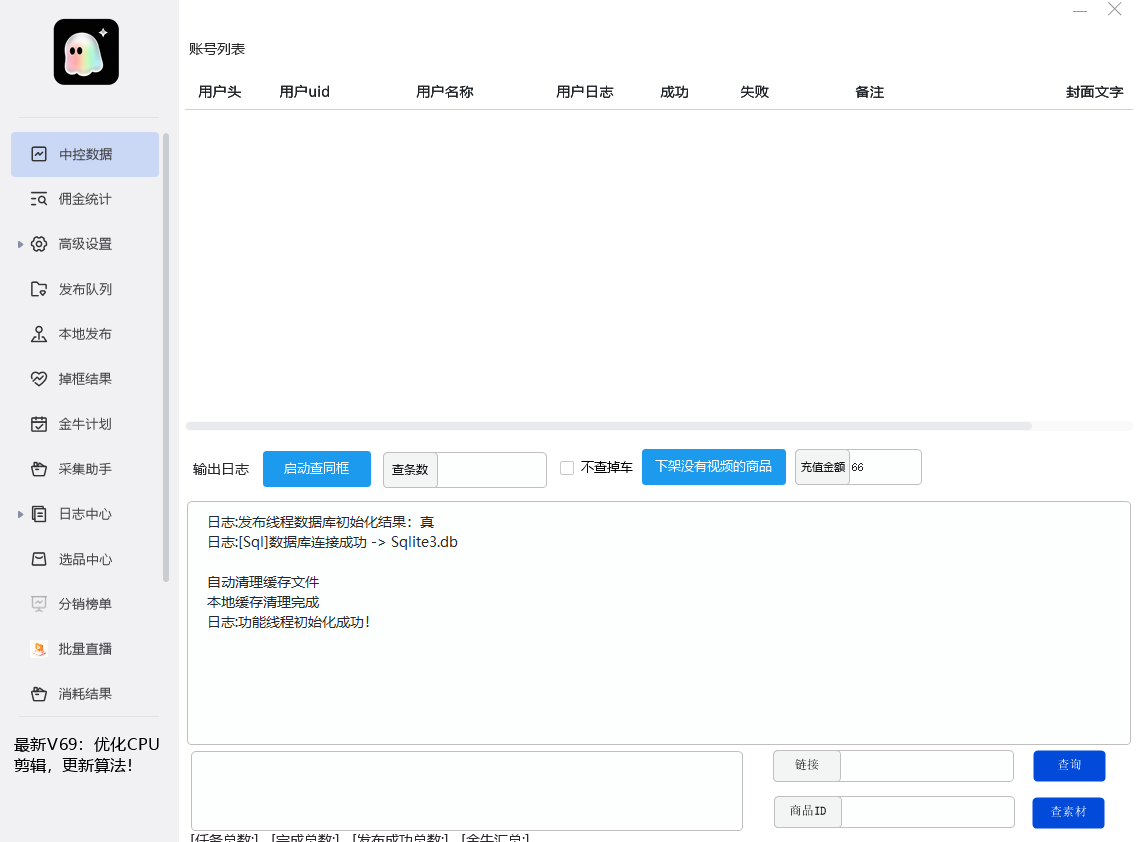
Task: Expand the 日志中心 tree arrow
Action: click(x=20, y=514)
